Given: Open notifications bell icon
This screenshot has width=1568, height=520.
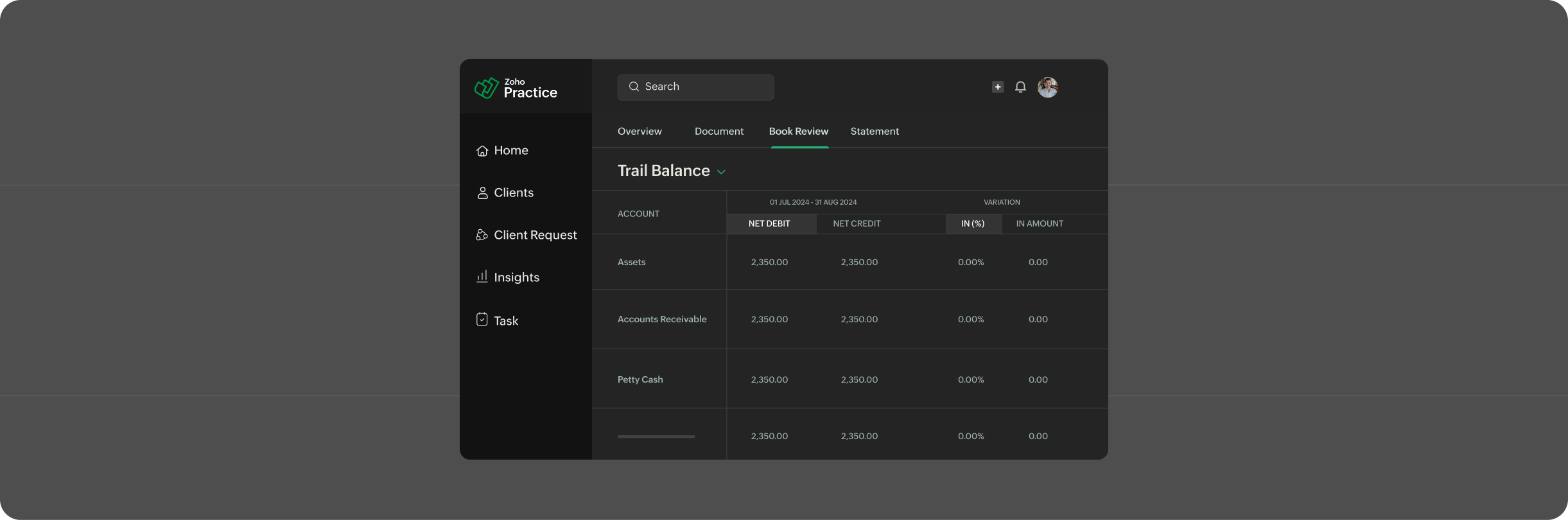Looking at the screenshot, I should pyautogui.click(x=1020, y=87).
